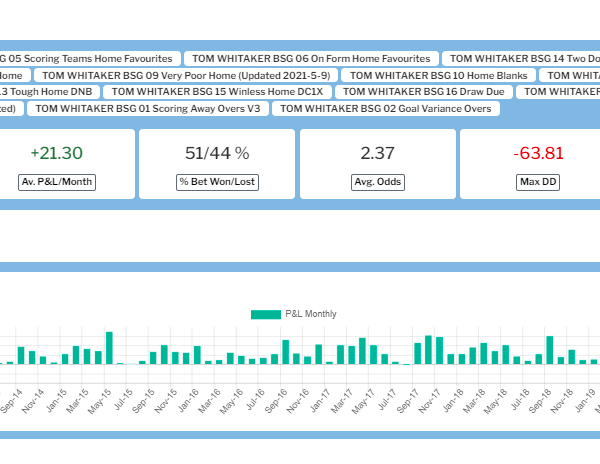Select the 2.37 average odds value
The width and height of the screenshot is (600, 464).
pyautogui.click(x=378, y=153)
